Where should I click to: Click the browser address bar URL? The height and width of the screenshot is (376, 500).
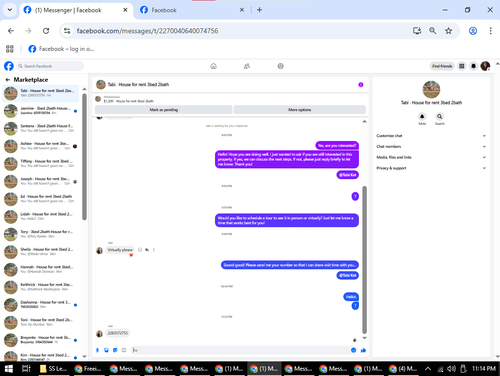click(x=147, y=31)
